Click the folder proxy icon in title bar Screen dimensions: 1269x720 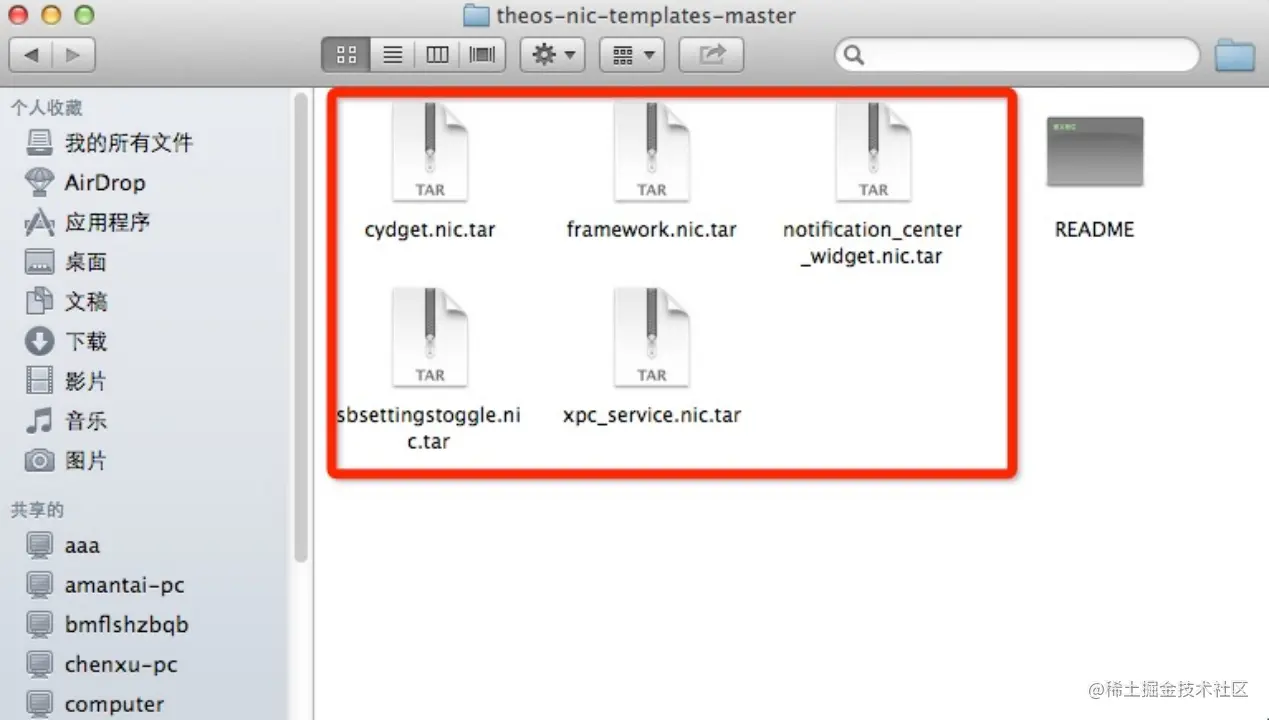click(477, 15)
